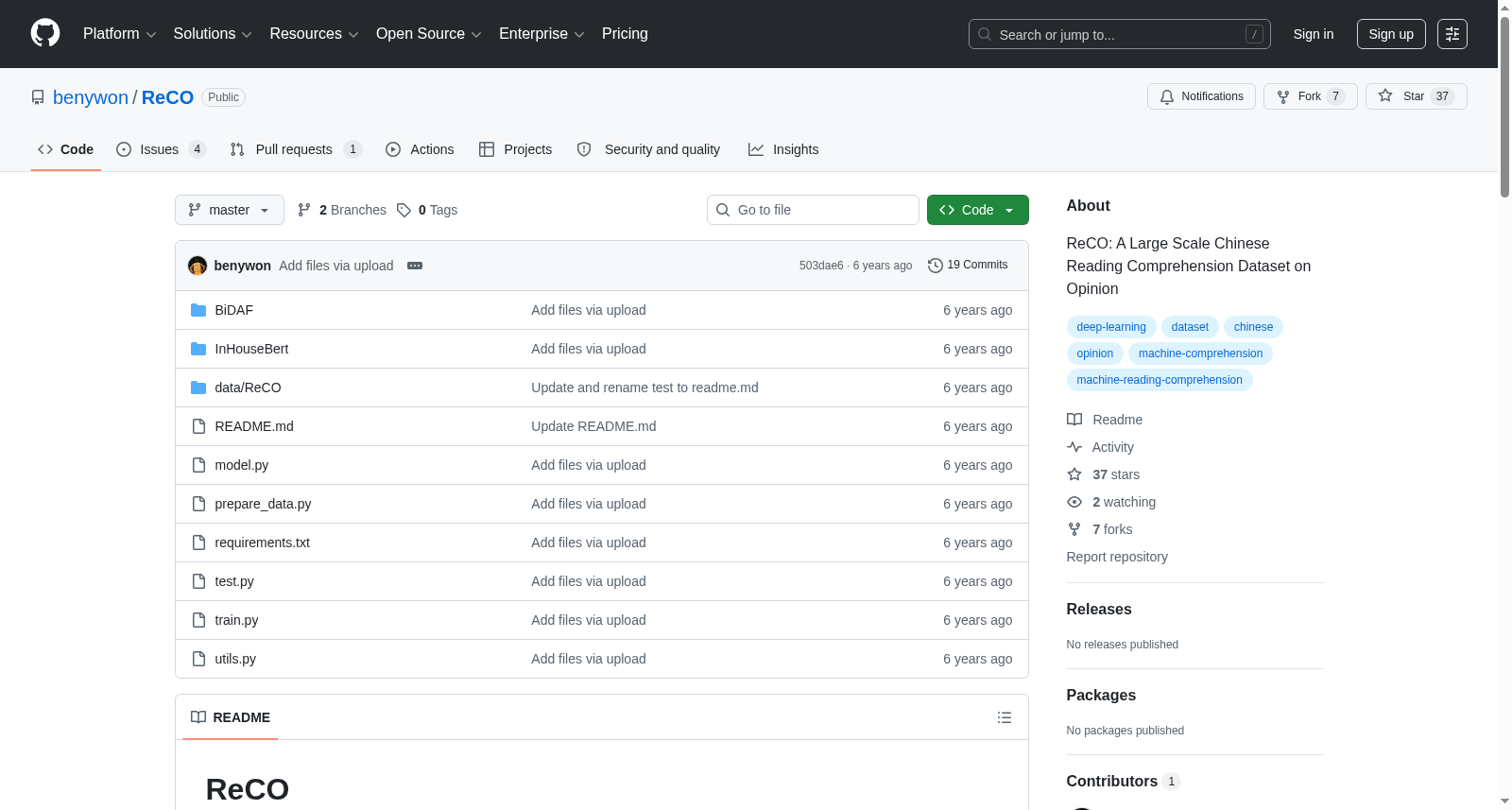Click the eye icon beside watching
This screenshot has width=1512, height=810.
click(1074, 502)
